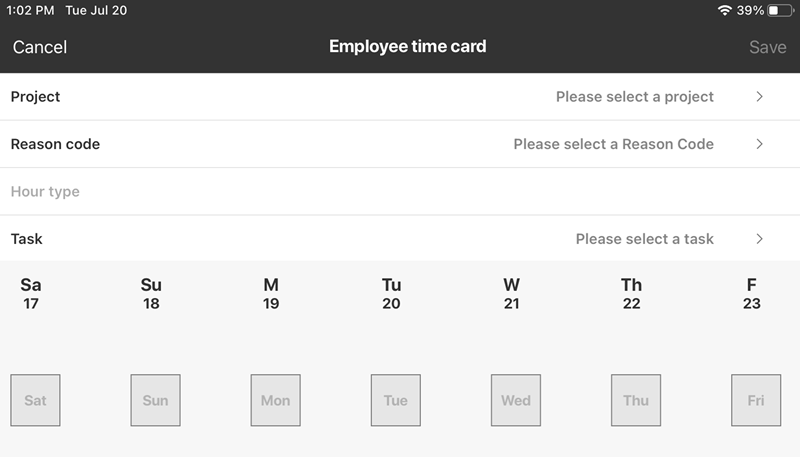Open the Reason code chevron
This screenshot has height=457, width=800.
(759, 144)
